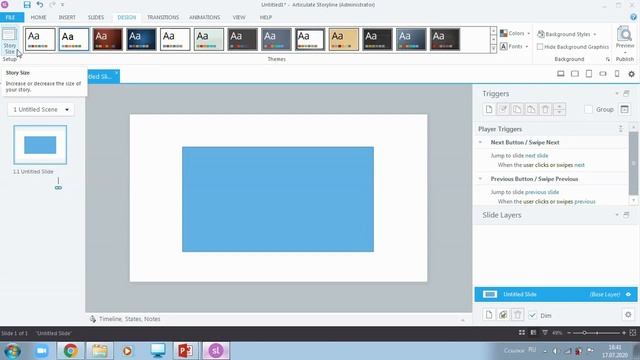Image resolution: width=640 pixels, height=360 pixels.
Task: Open slide layer properties gear
Action: click(628, 315)
